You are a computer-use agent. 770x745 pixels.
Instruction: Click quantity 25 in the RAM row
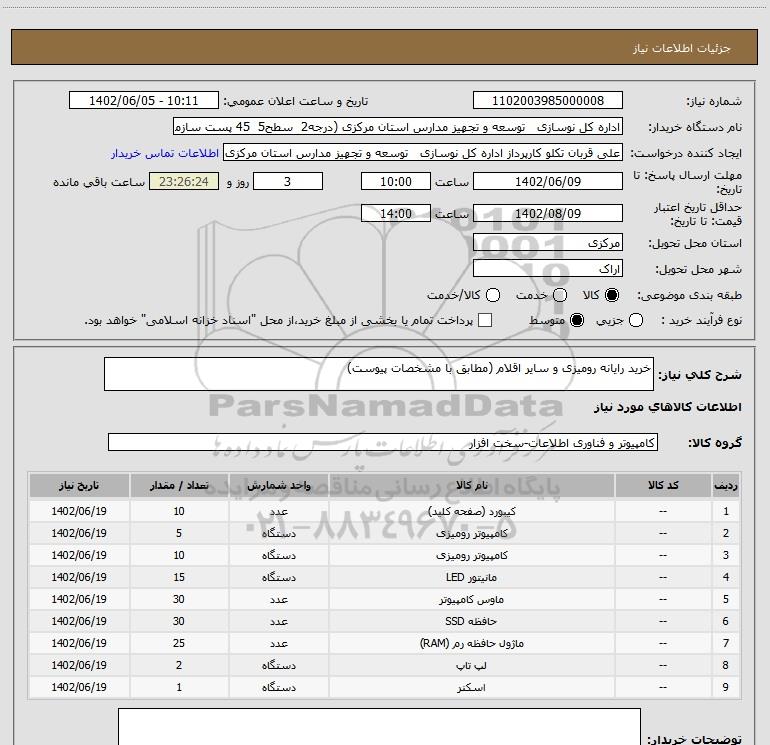[x=179, y=643]
